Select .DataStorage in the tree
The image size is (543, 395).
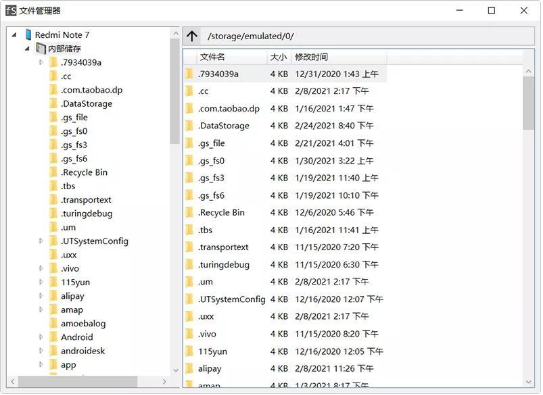[x=87, y=104]
